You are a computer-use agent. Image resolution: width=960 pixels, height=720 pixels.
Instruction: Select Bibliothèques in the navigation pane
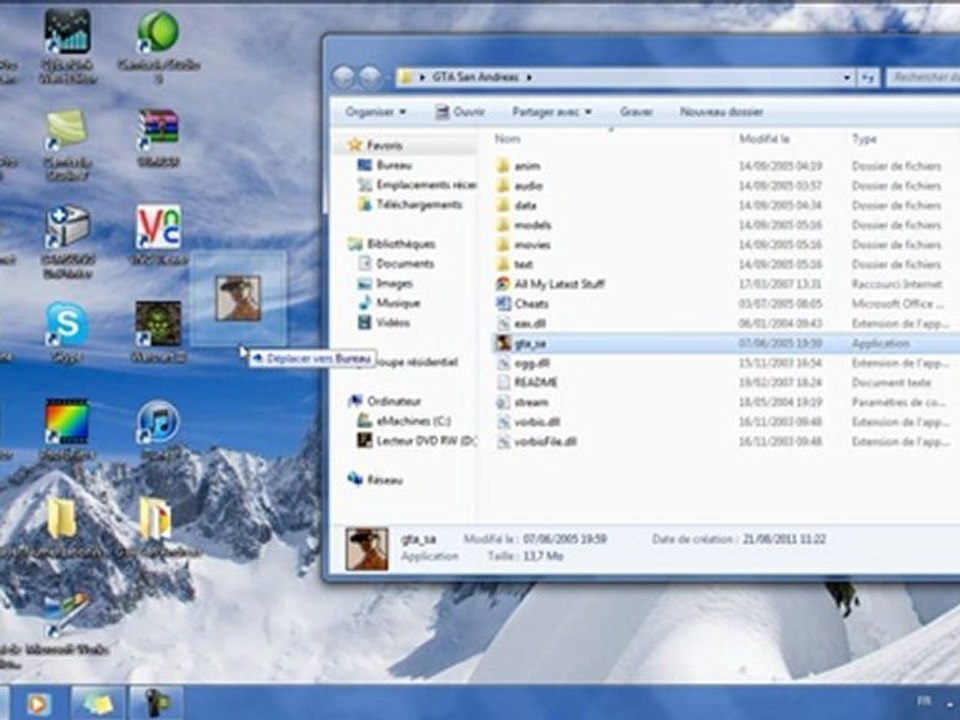(391, 244)
